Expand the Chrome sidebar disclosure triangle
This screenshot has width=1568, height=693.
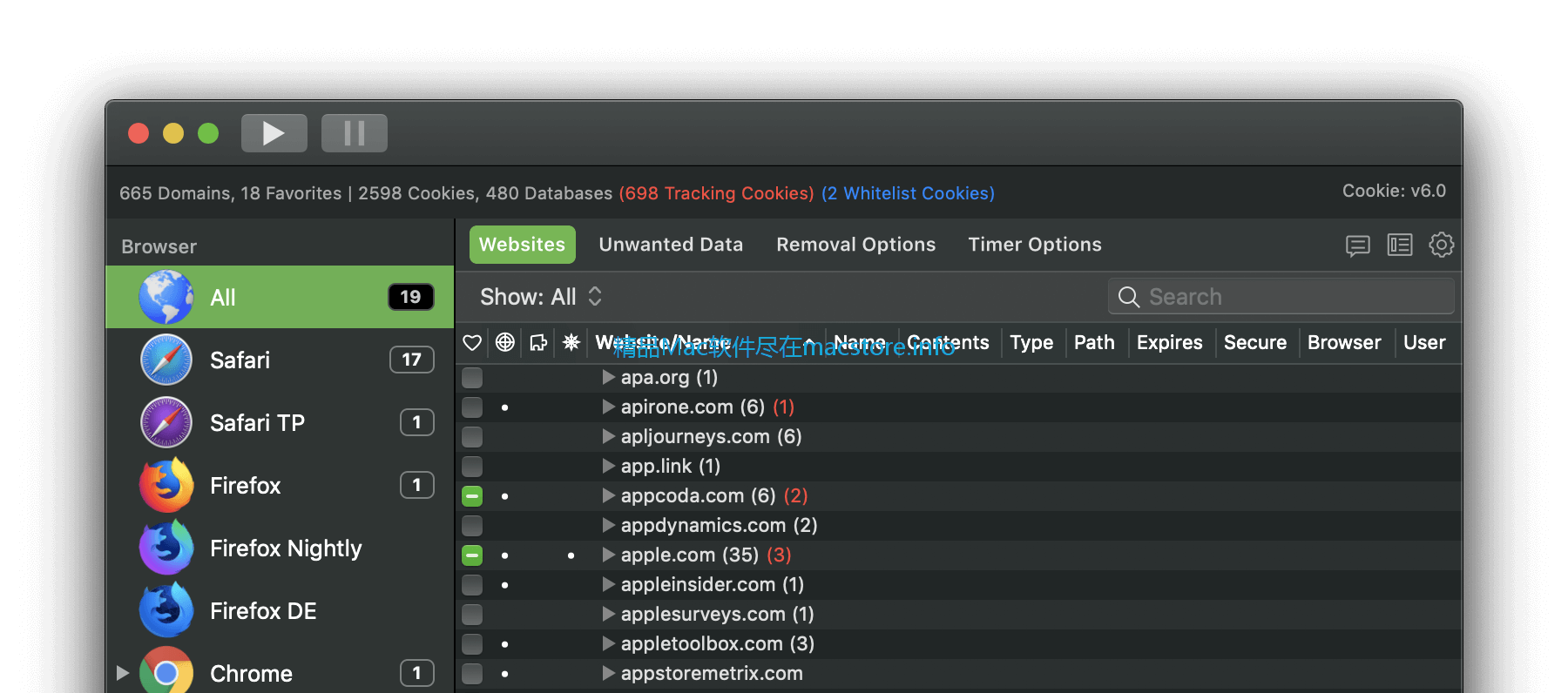tap(123, 673)
